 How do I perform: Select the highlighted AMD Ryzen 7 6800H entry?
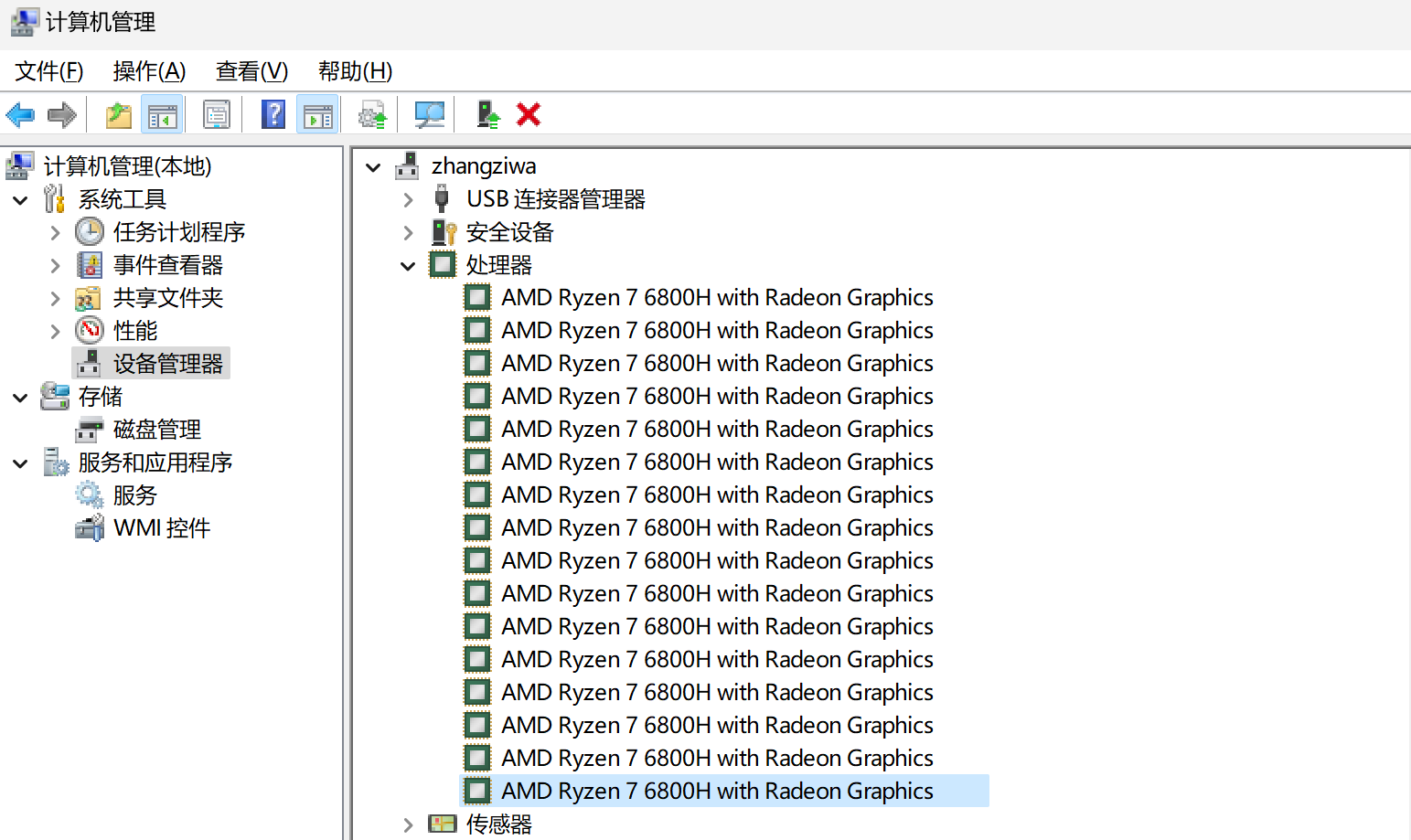coord(724,792)
